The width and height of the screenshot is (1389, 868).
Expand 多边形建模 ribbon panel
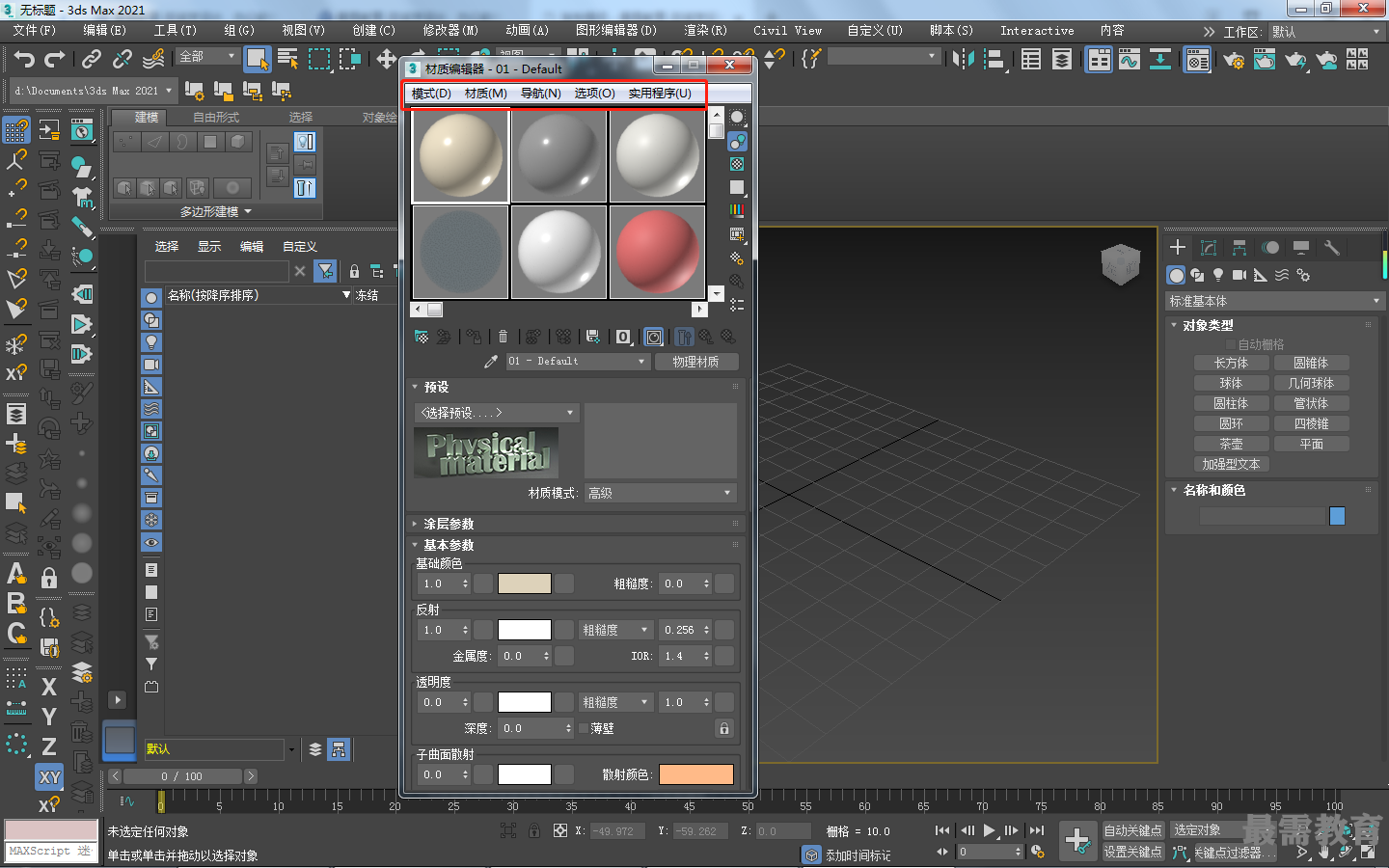point(216,211)
